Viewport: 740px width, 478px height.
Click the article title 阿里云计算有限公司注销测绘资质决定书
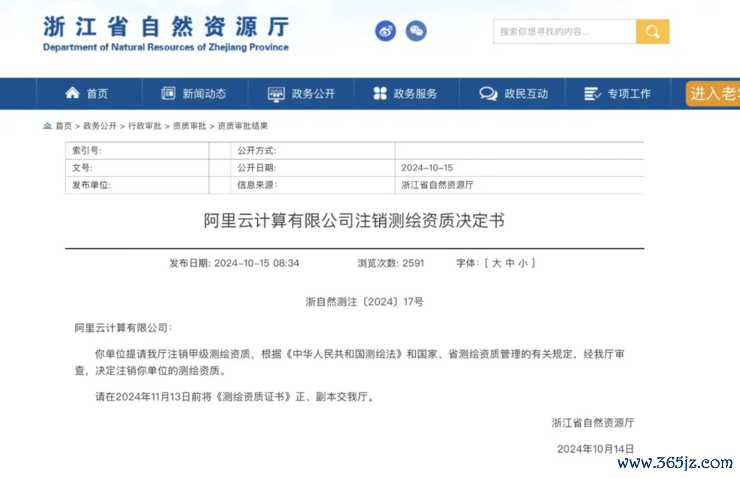pyautogui.click(x=354, y=220)
